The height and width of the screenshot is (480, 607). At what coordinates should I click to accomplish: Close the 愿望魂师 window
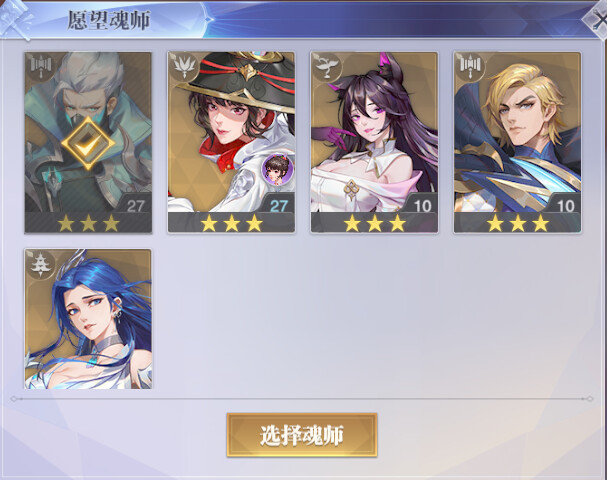[x=597, y=19]
